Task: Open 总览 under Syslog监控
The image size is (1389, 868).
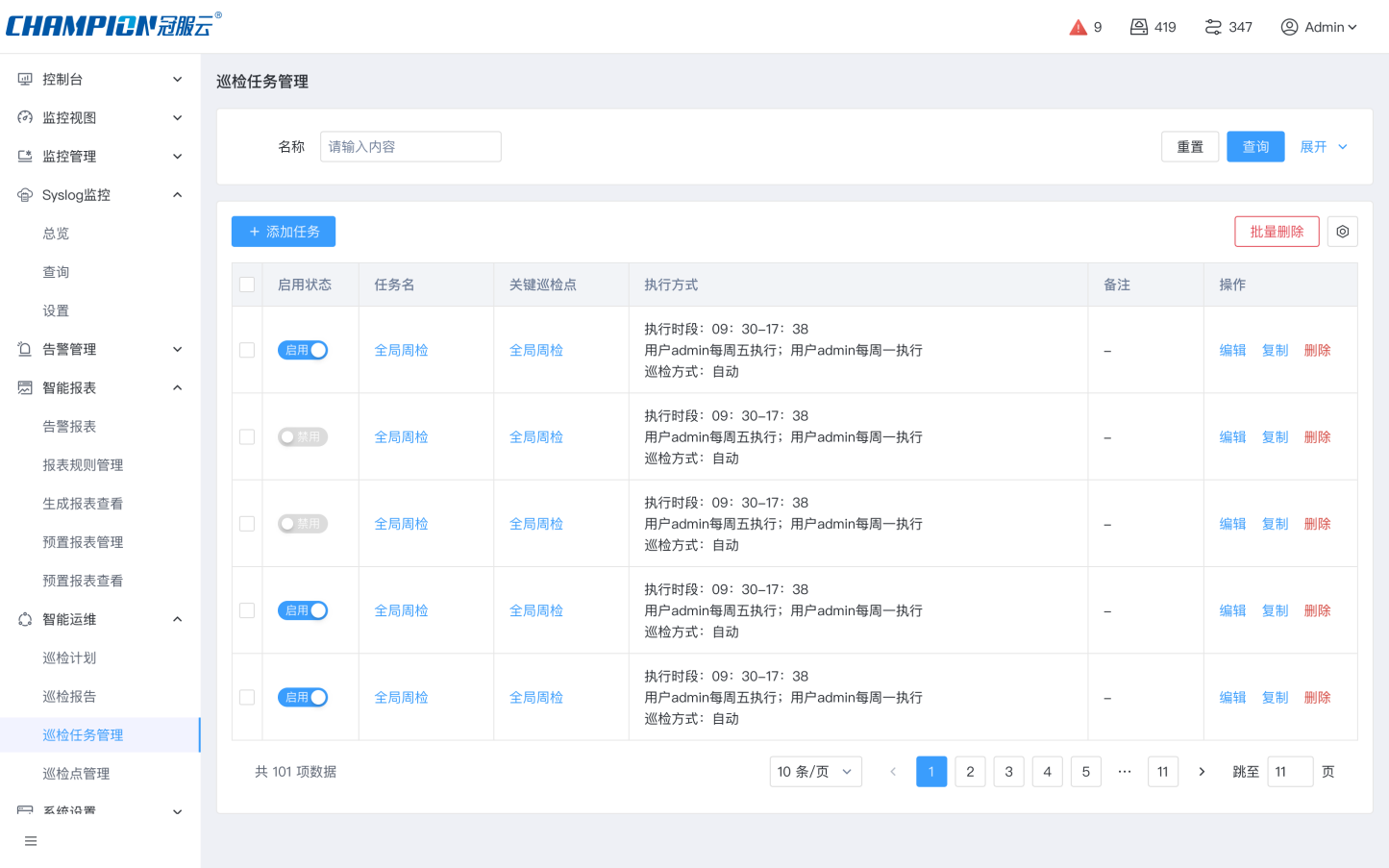Action: click(x=56, y=234)
